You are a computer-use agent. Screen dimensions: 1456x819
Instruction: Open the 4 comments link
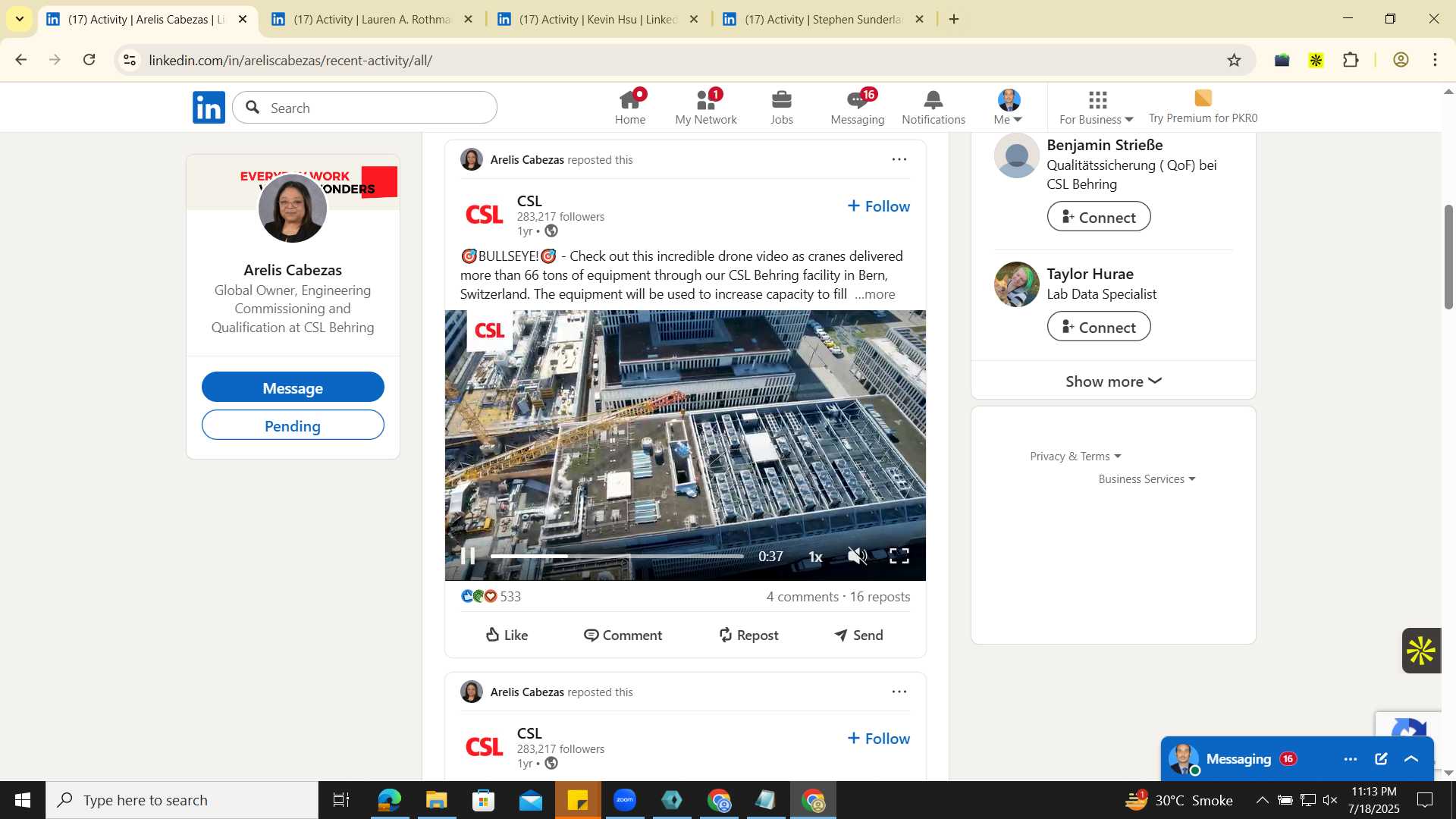[802, 596]
